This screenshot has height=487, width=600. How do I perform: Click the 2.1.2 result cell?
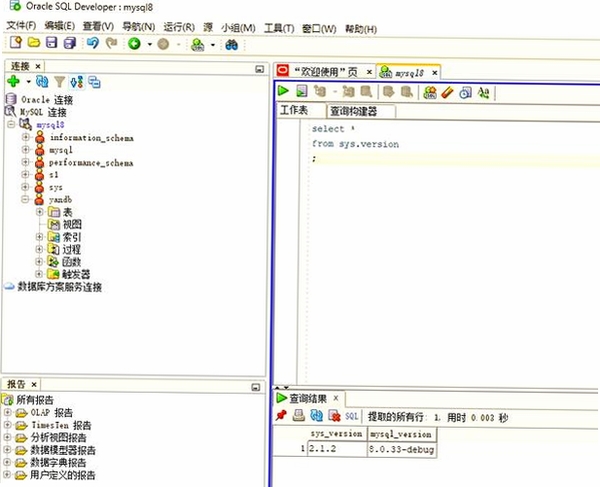(337, 449)
